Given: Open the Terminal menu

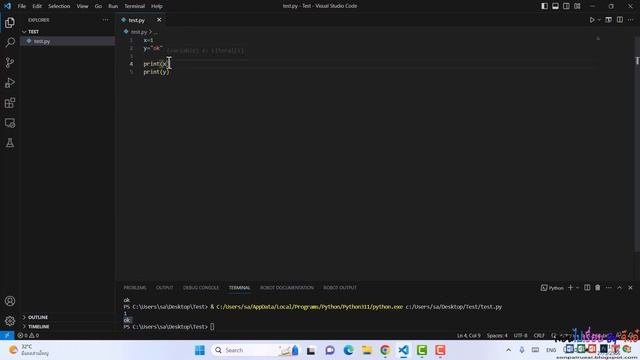Looking at the screenshot, I should click(x=135, y=6).
